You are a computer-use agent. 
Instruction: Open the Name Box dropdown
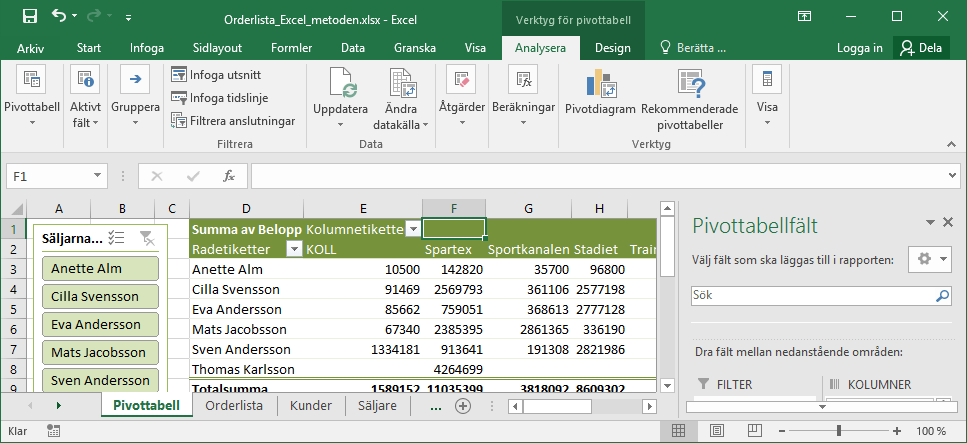tap(97, 176)
